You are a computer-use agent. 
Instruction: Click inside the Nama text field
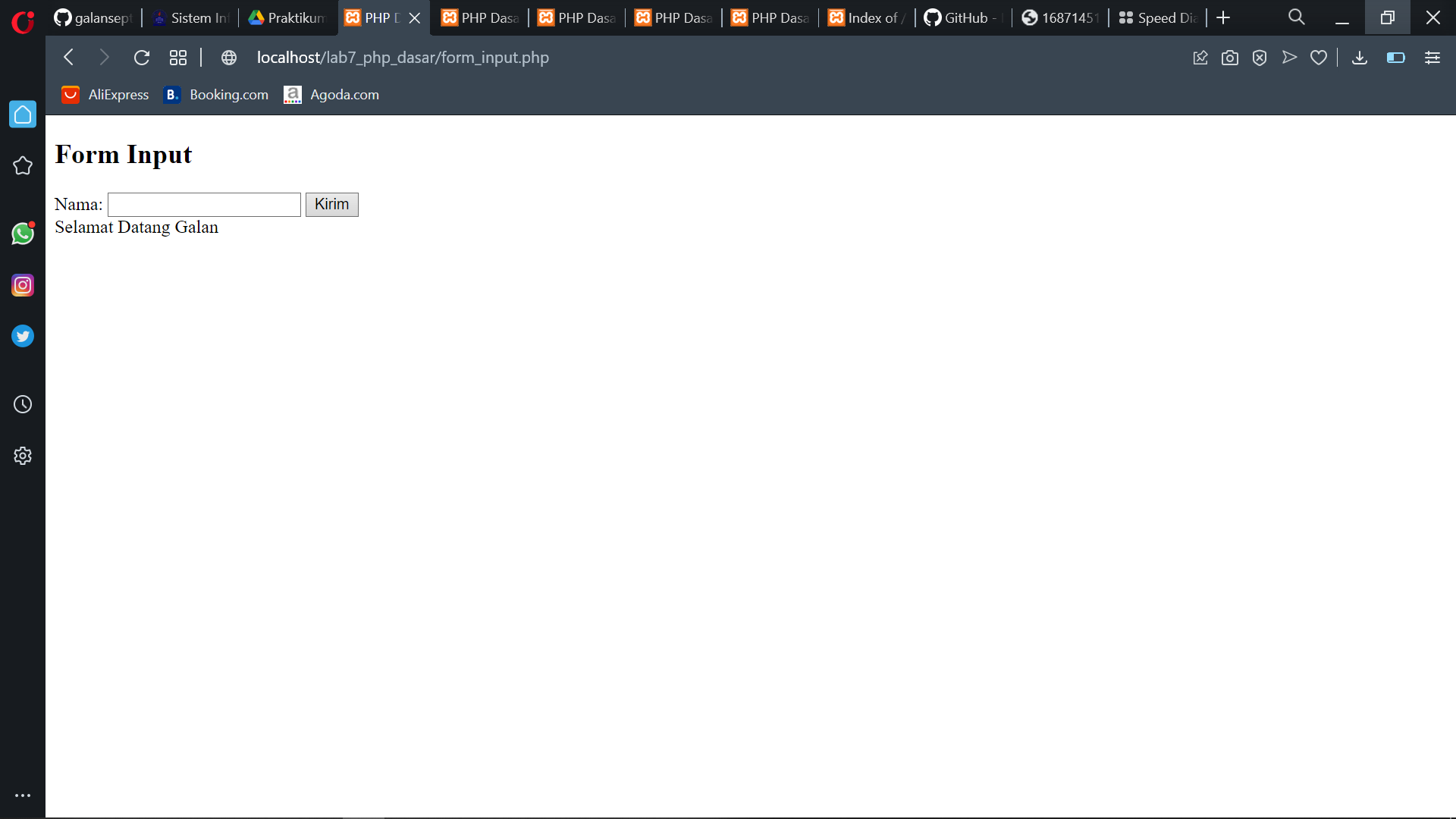click(203, 204)
